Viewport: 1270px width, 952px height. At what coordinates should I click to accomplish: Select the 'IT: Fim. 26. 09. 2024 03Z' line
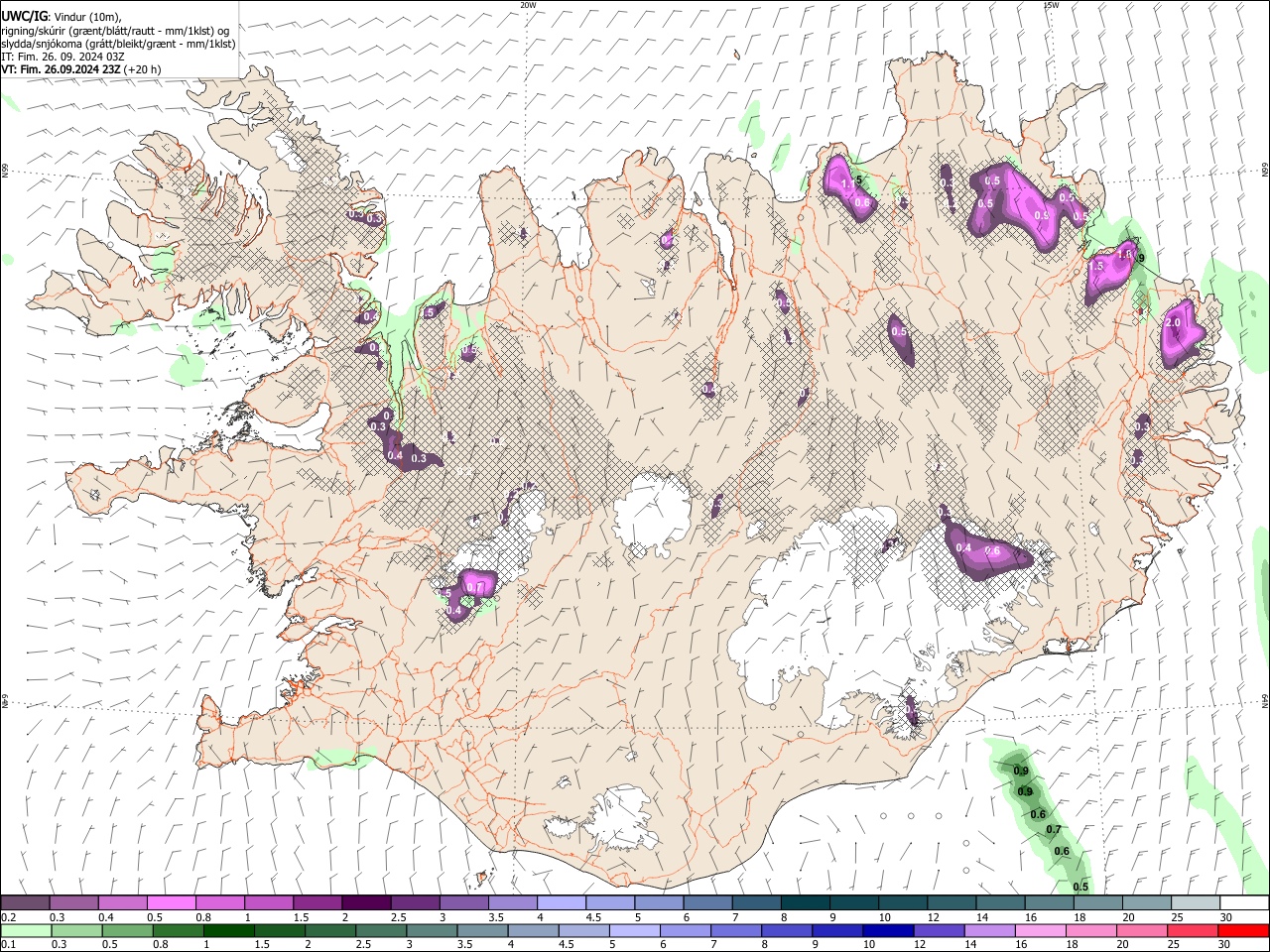pos(63,57)
